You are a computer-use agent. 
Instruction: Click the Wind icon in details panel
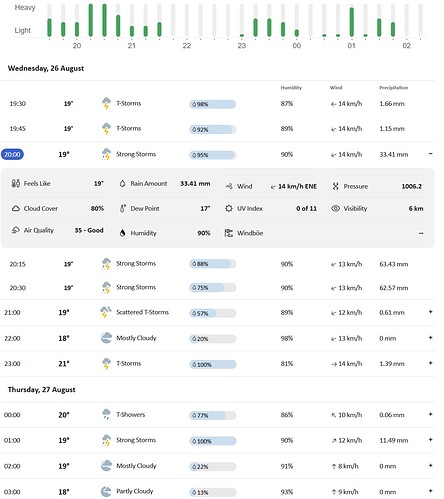pyautogui.click(x=229, y=186)
